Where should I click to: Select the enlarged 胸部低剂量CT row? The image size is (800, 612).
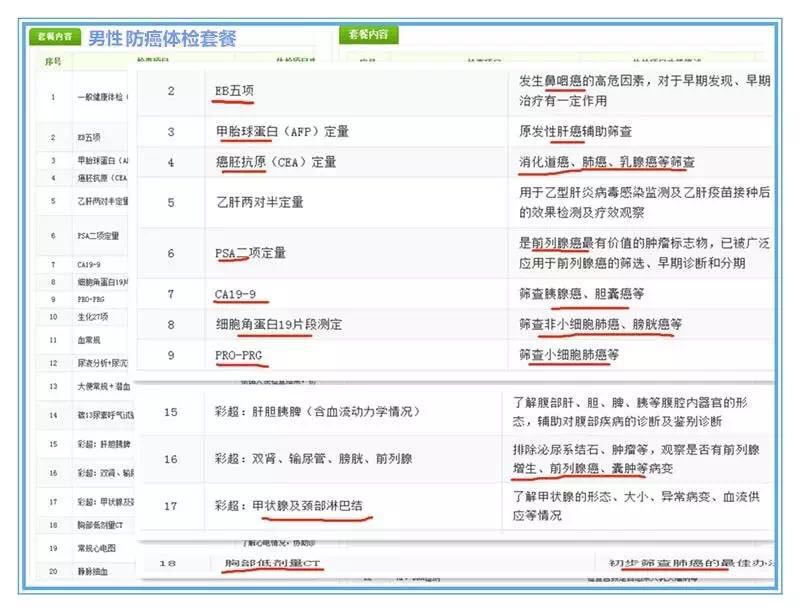(x=274, y=565)
